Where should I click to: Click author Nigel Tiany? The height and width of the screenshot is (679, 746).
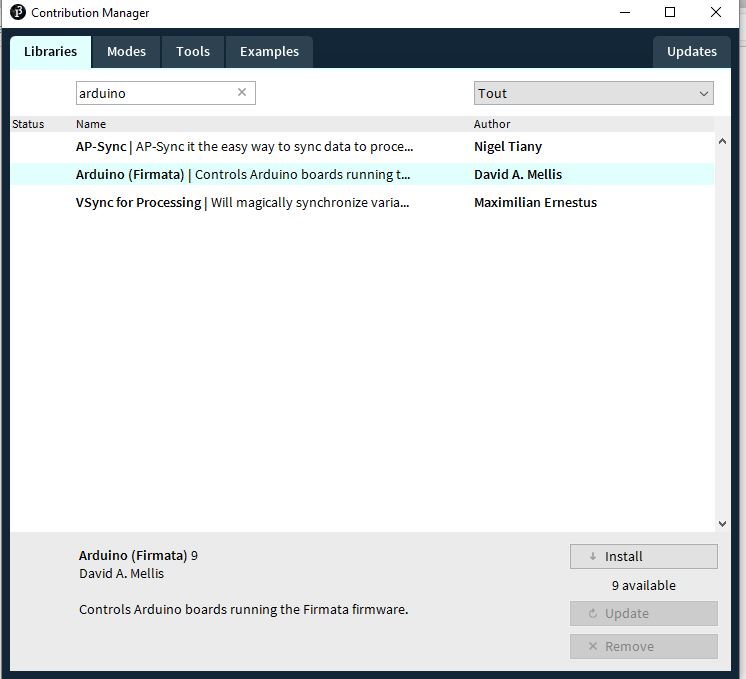pyautogui.click(x=508, y=147)
